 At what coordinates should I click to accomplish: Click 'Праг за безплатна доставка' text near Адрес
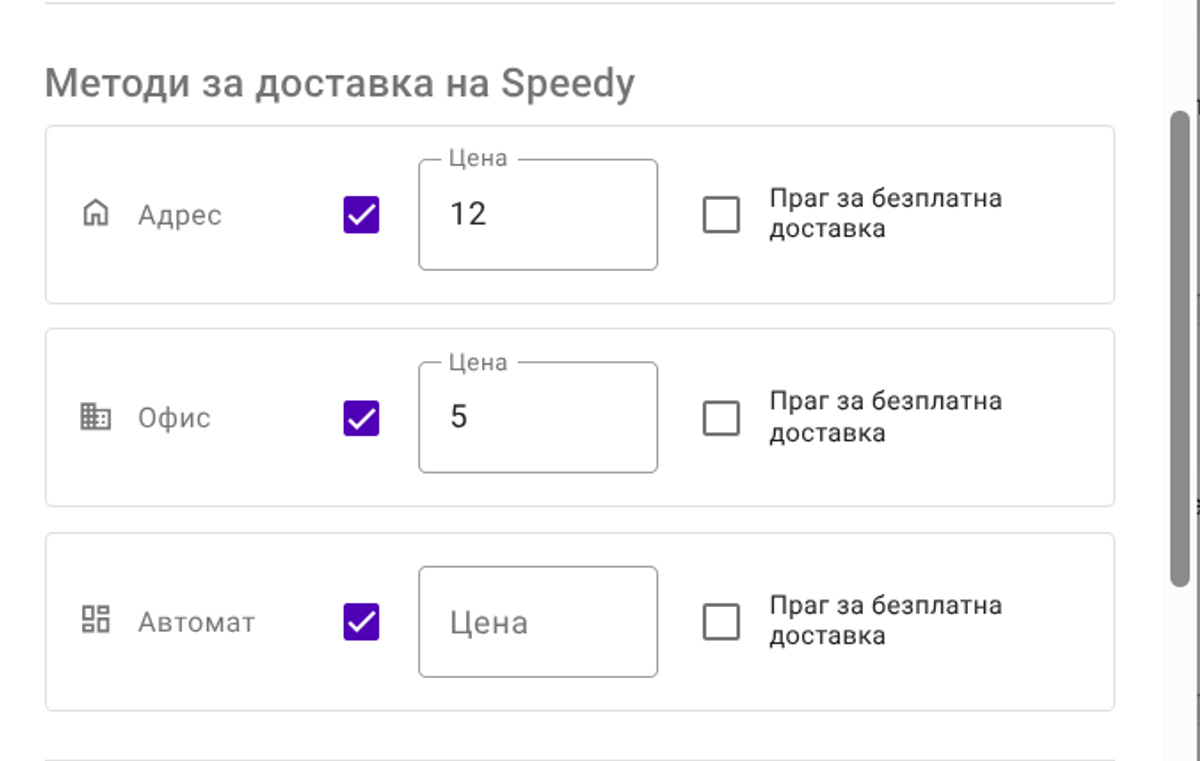click(x=884, y=213)
